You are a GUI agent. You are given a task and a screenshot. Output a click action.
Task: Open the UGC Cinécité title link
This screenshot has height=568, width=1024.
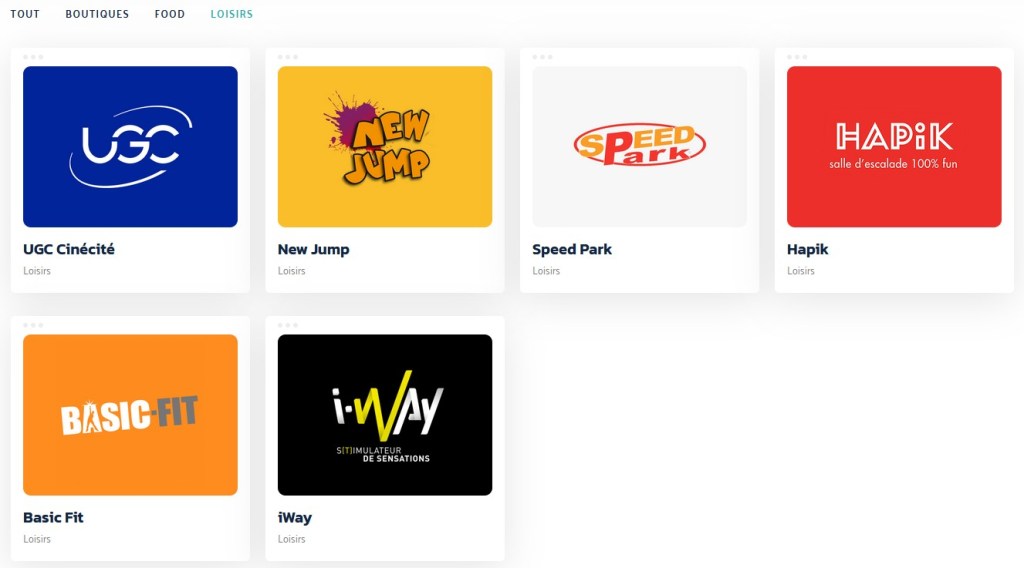point(69,249)
